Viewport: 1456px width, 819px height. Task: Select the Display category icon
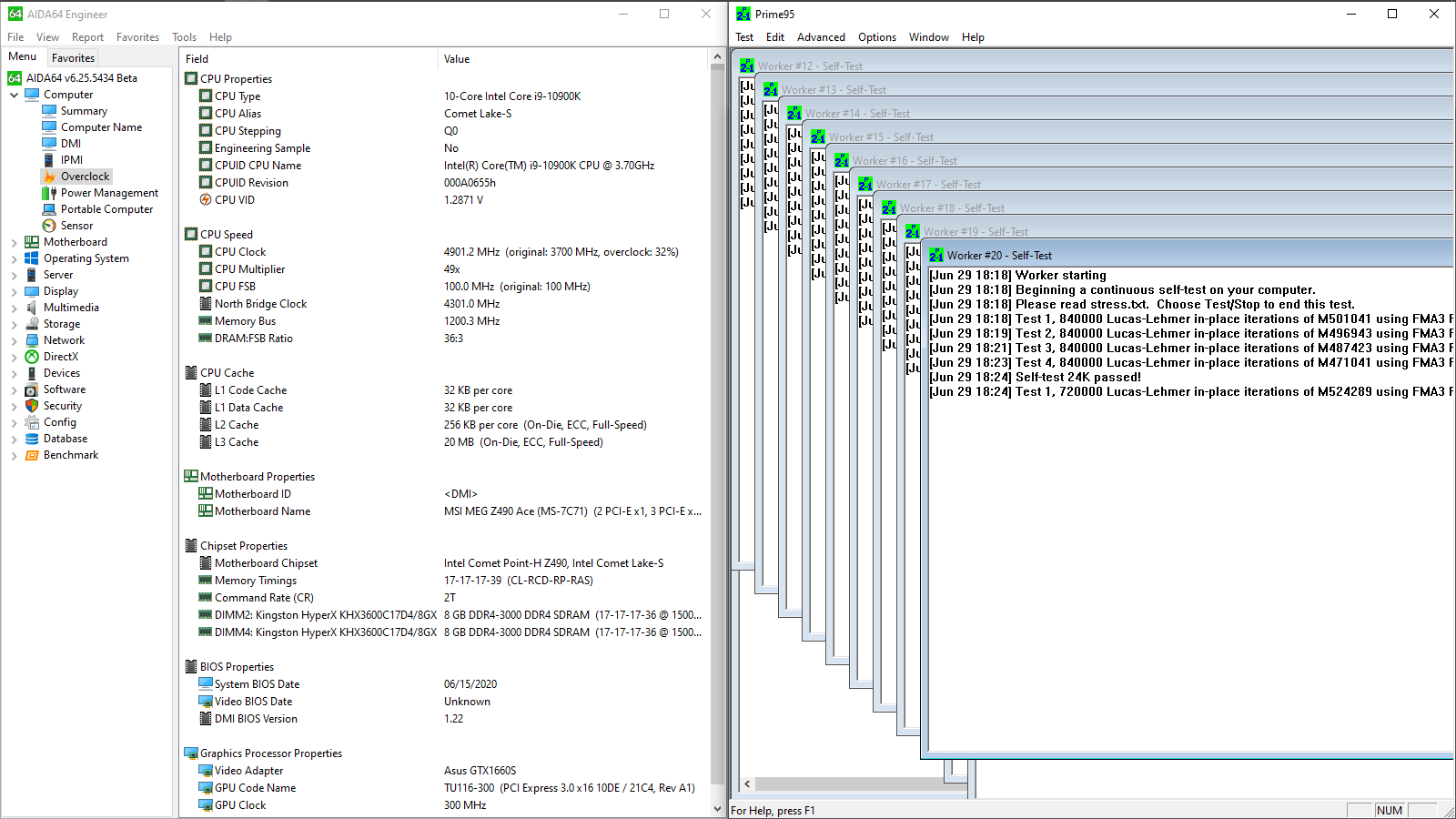[32, 291]
